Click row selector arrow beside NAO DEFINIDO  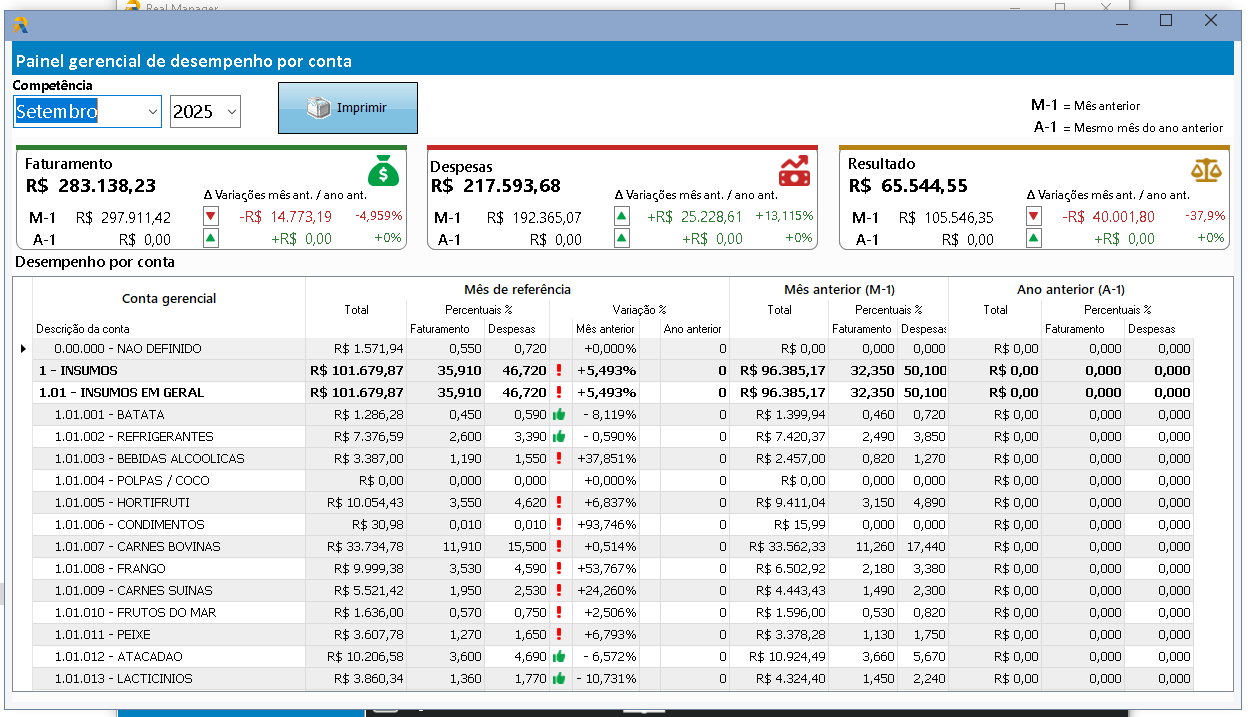coord(23,349)
